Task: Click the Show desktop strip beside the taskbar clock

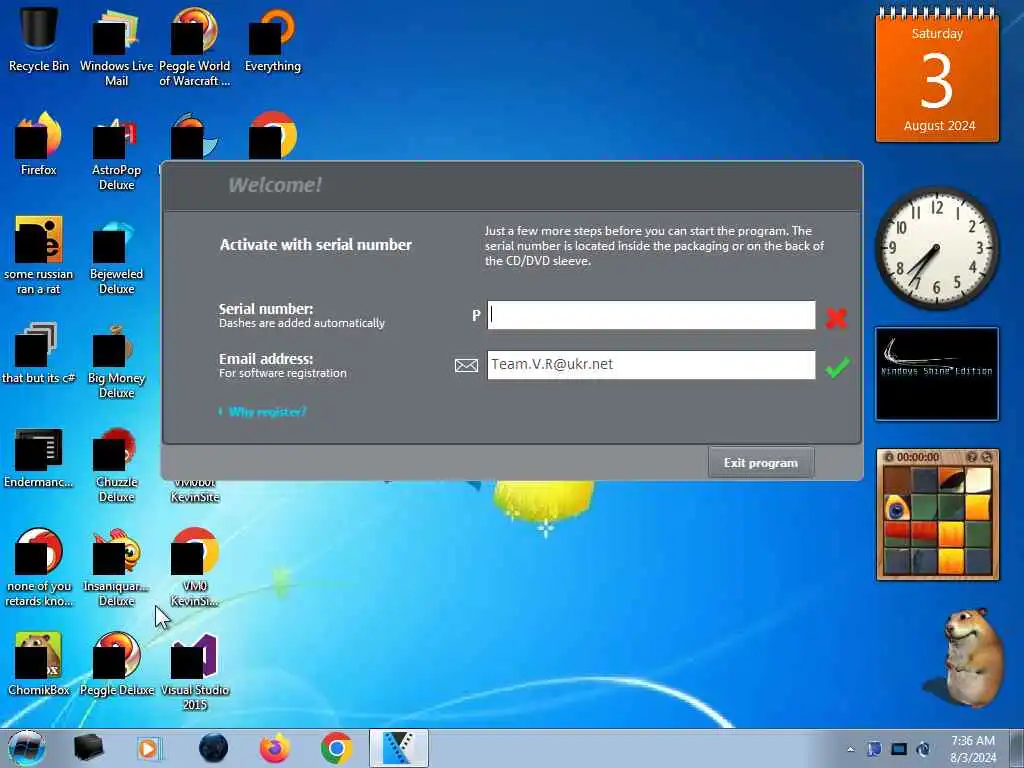Action: (x=1018, y=748)
